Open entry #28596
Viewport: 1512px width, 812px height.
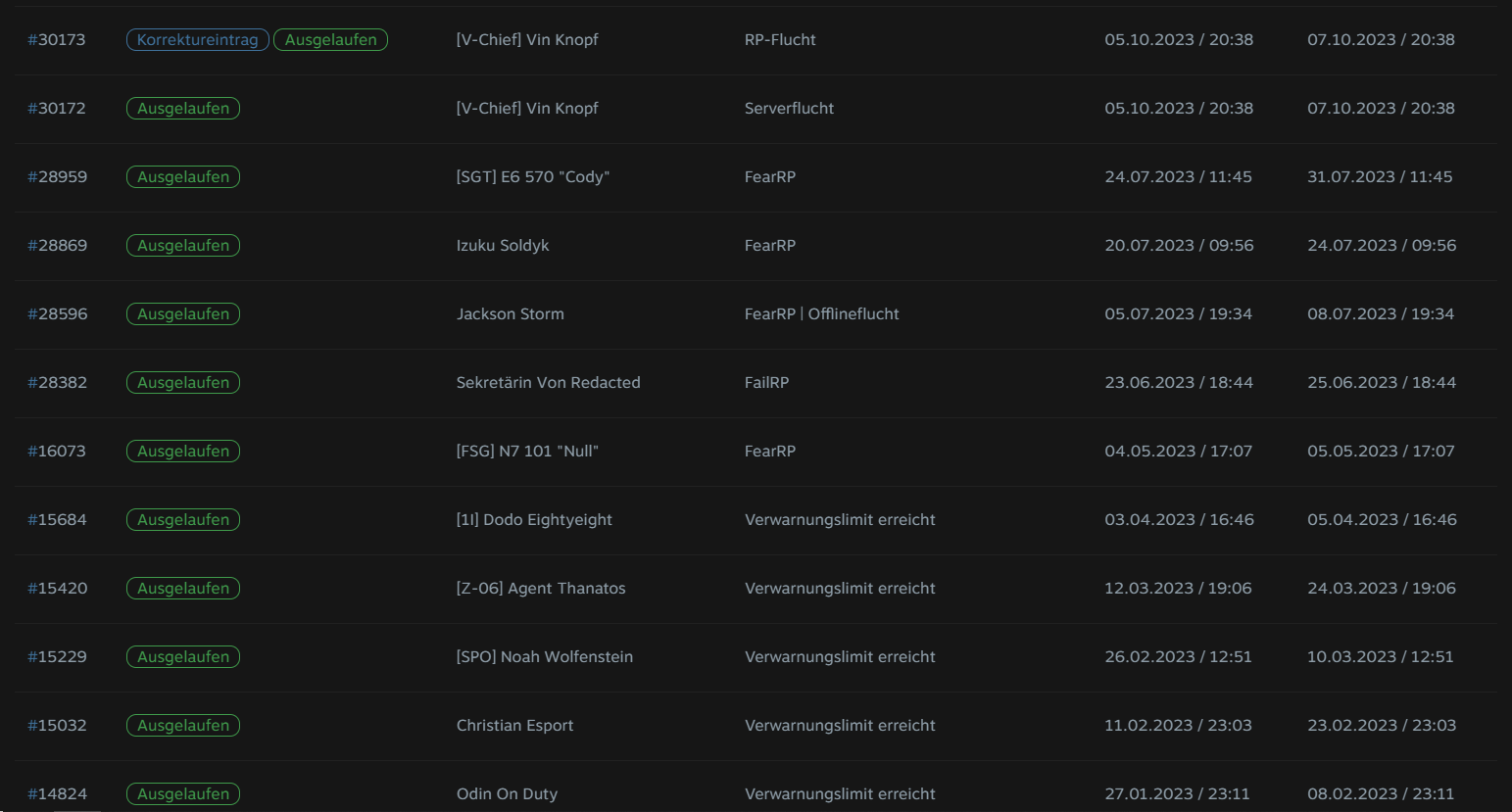[57, 314]
